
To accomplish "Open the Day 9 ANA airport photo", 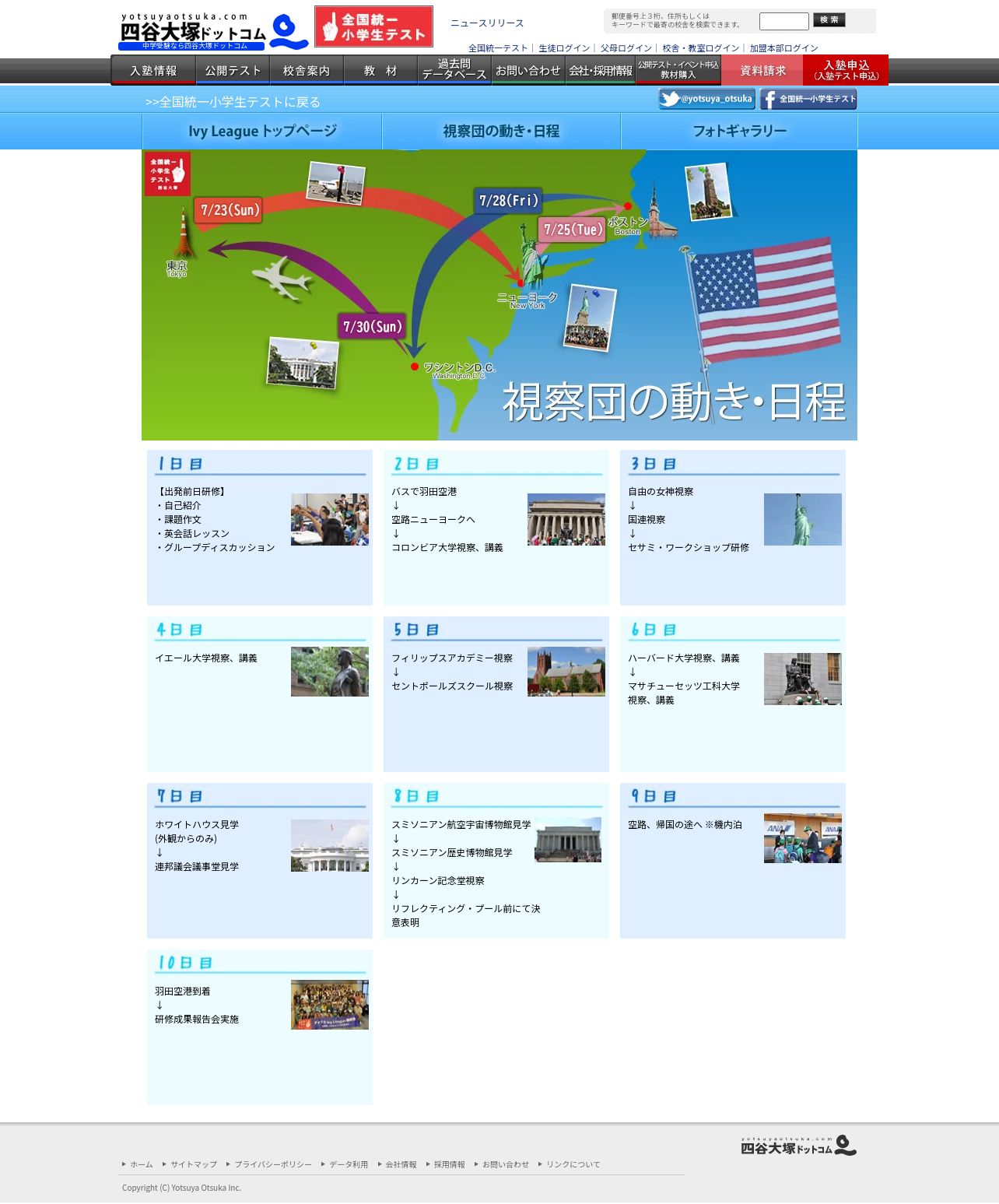I will click(803, 838).
